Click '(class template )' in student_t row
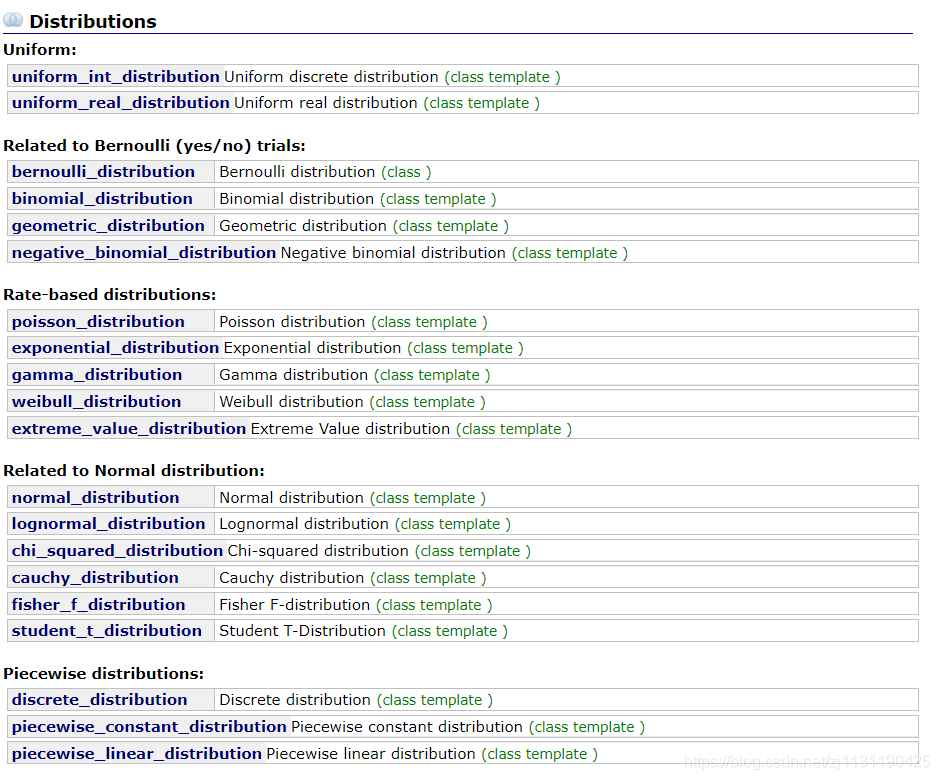The width and height of the screenshot is (940, 780). [x=450, y=631]
